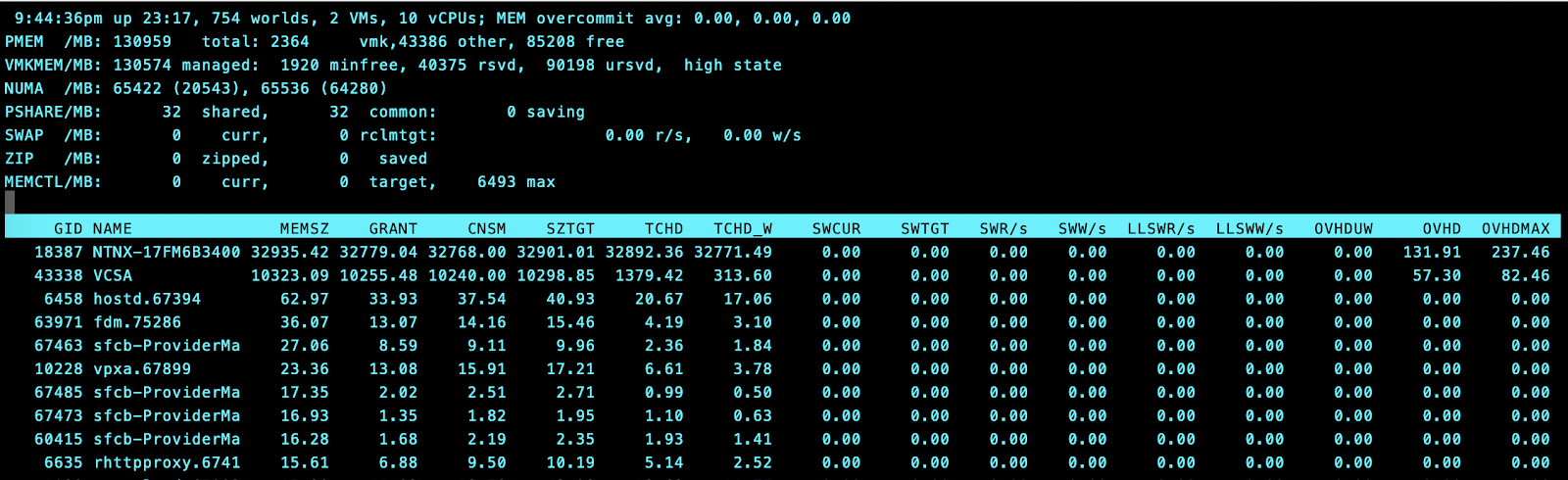Click GRANT value 10255.48

point(378,275)
